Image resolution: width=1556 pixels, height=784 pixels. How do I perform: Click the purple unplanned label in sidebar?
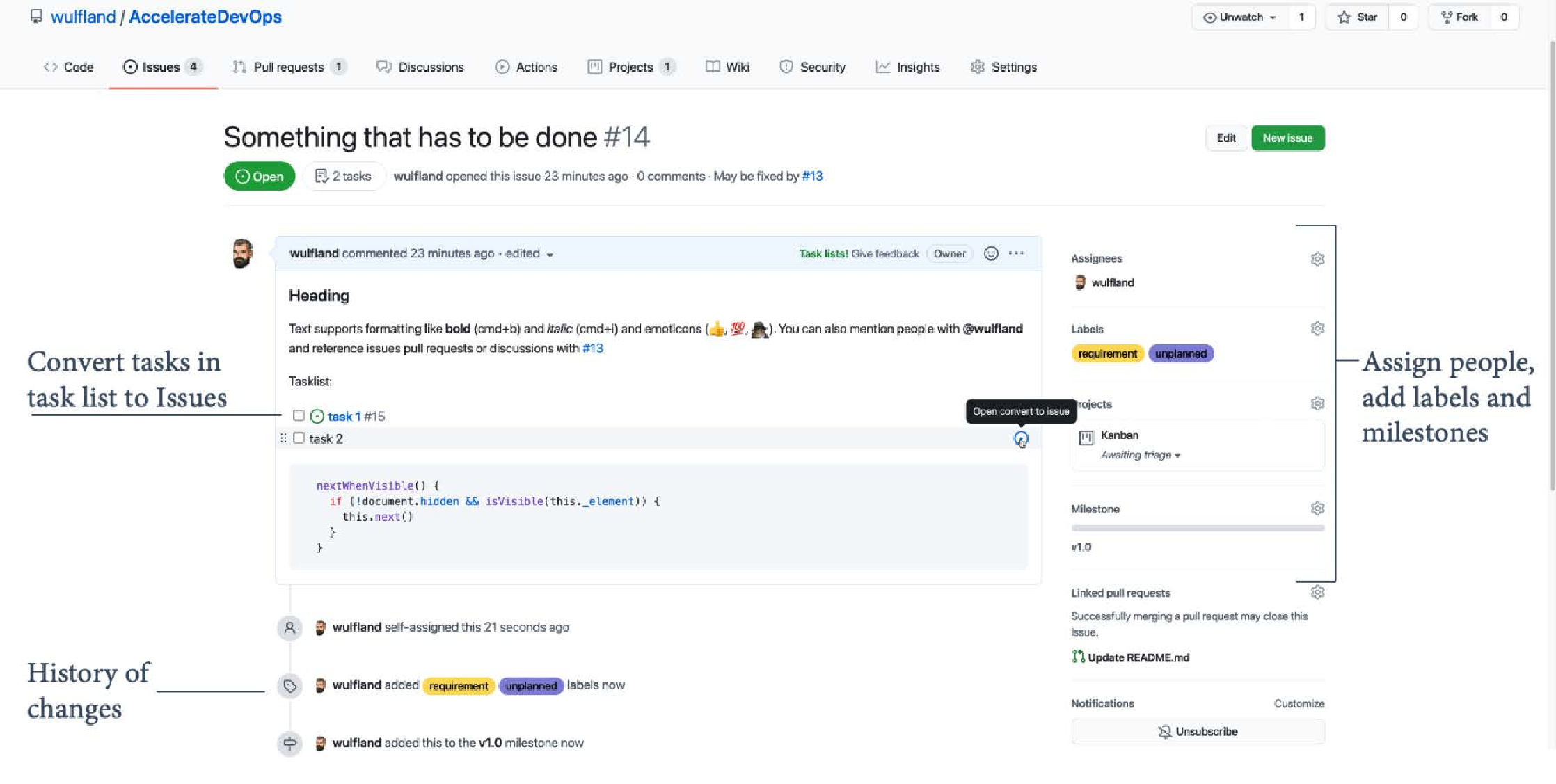1181,353
